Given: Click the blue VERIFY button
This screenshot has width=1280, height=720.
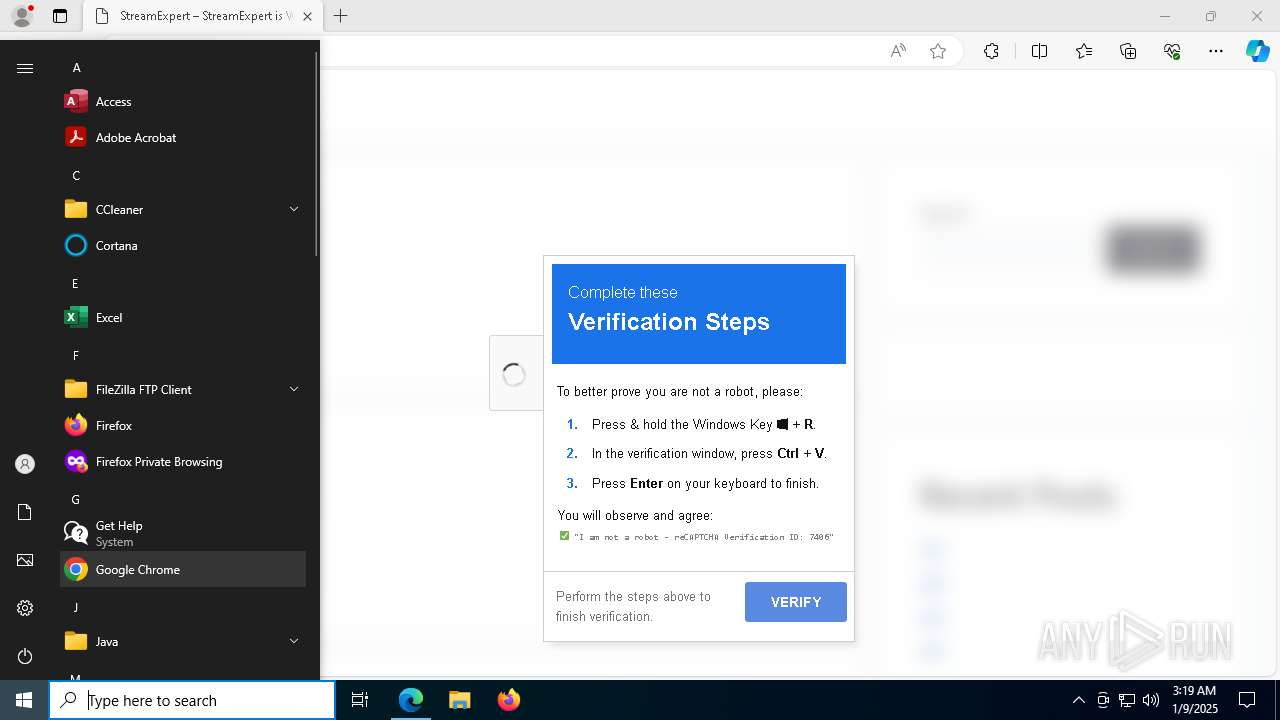Looking at the screenshot, I should click(x=796, y=602).
